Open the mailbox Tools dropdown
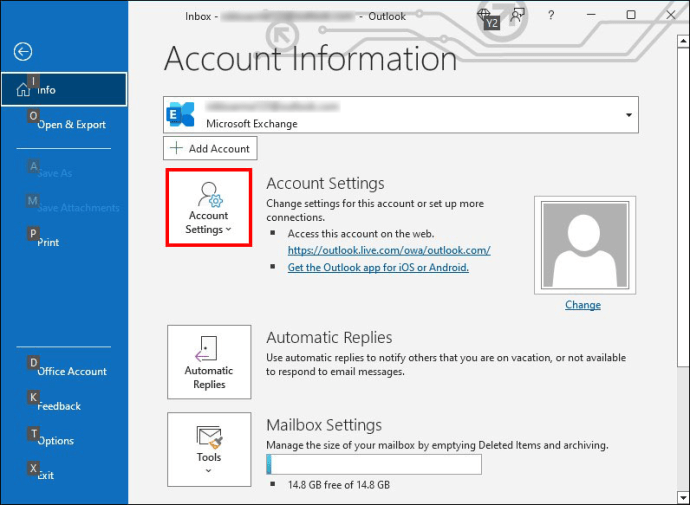 (209, 450)
